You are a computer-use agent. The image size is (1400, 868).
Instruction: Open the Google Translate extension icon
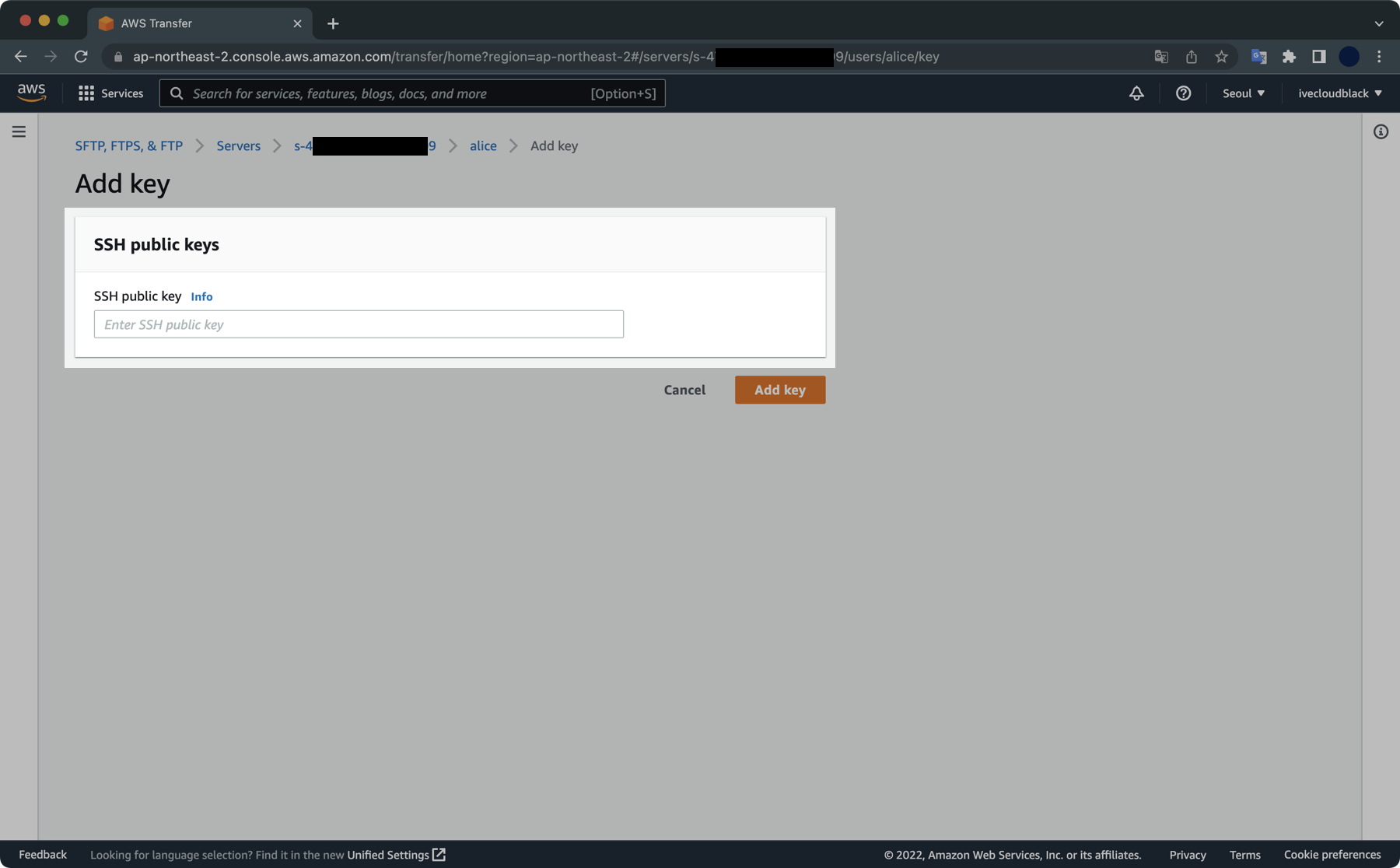[x=1258, y=56]
